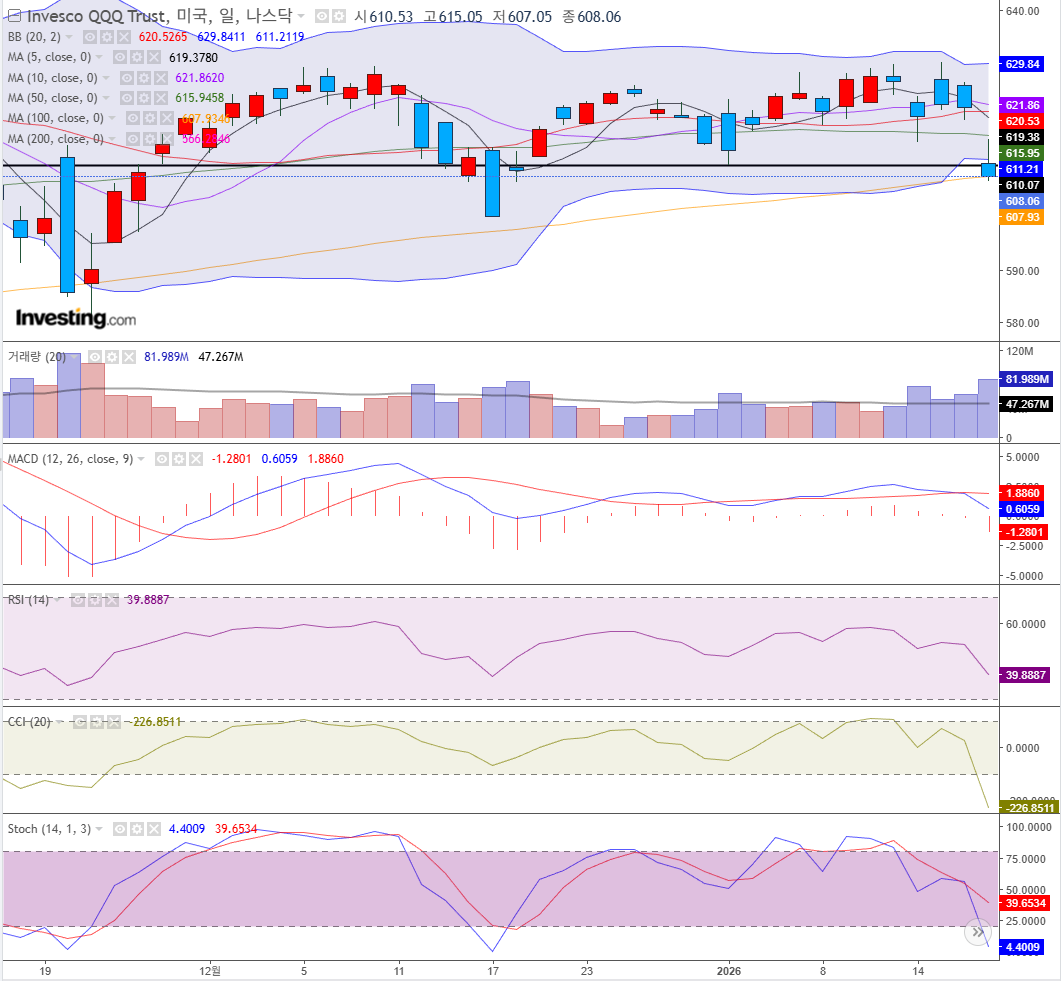Open the 거래량 (20) volume settings gear
The height and width of the screenshot is (981, 1061).
pyautogui.click(x=112, y=357)
